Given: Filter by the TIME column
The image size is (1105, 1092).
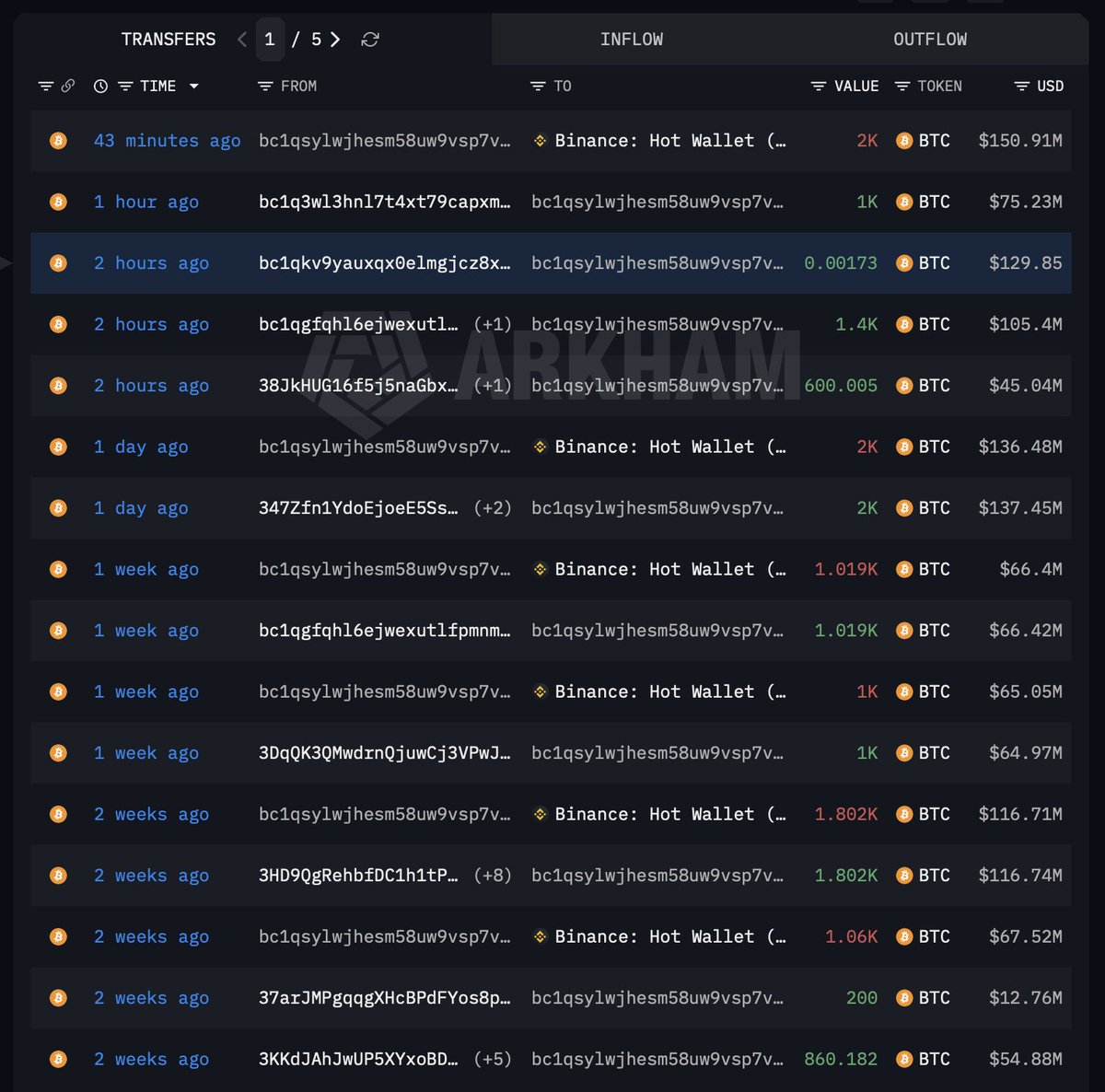Looking at the screenshot, I should 126,86.
